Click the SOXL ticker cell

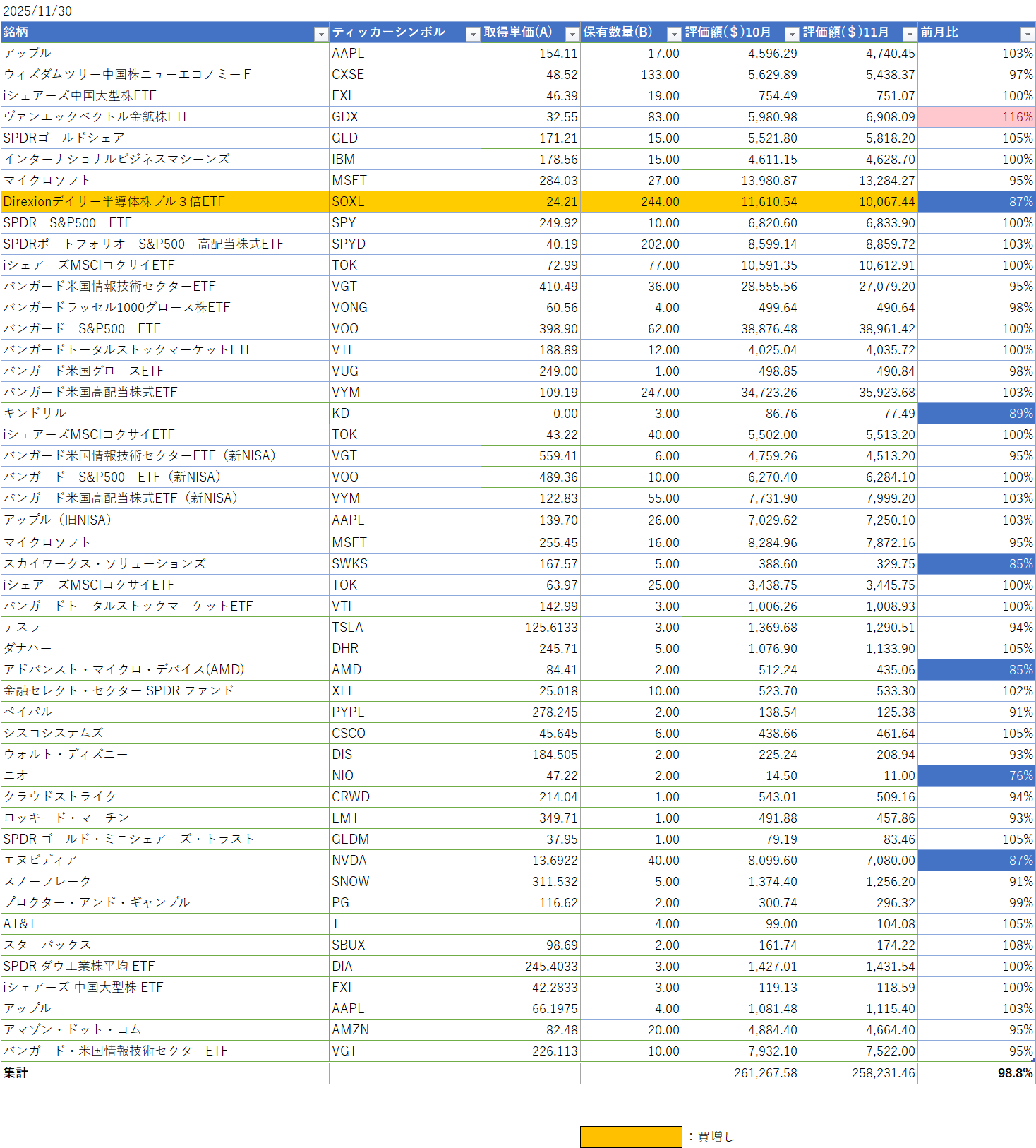(x=404, y=202)
